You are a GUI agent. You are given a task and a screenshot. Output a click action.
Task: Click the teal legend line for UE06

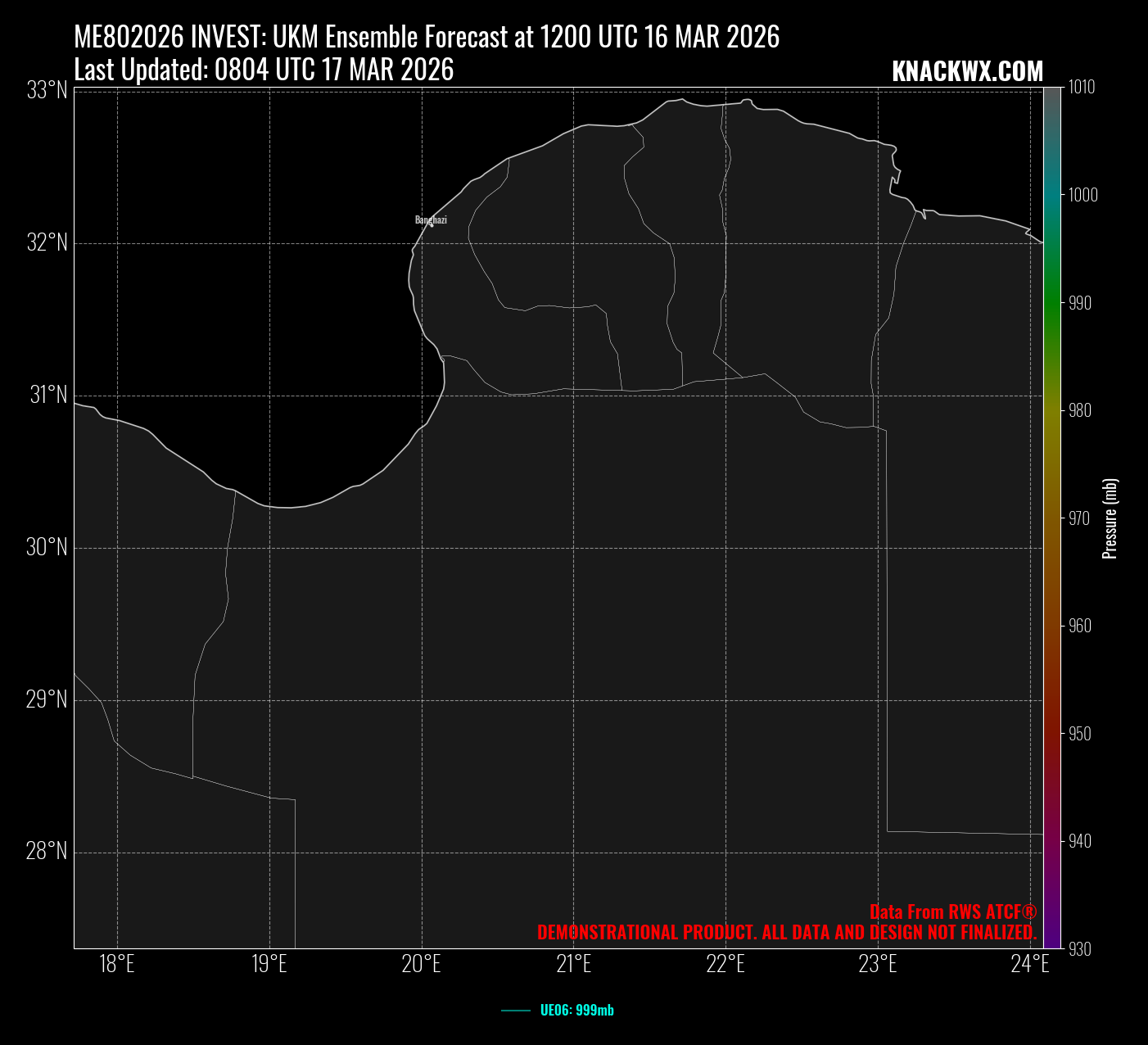tap(516, 1011)
